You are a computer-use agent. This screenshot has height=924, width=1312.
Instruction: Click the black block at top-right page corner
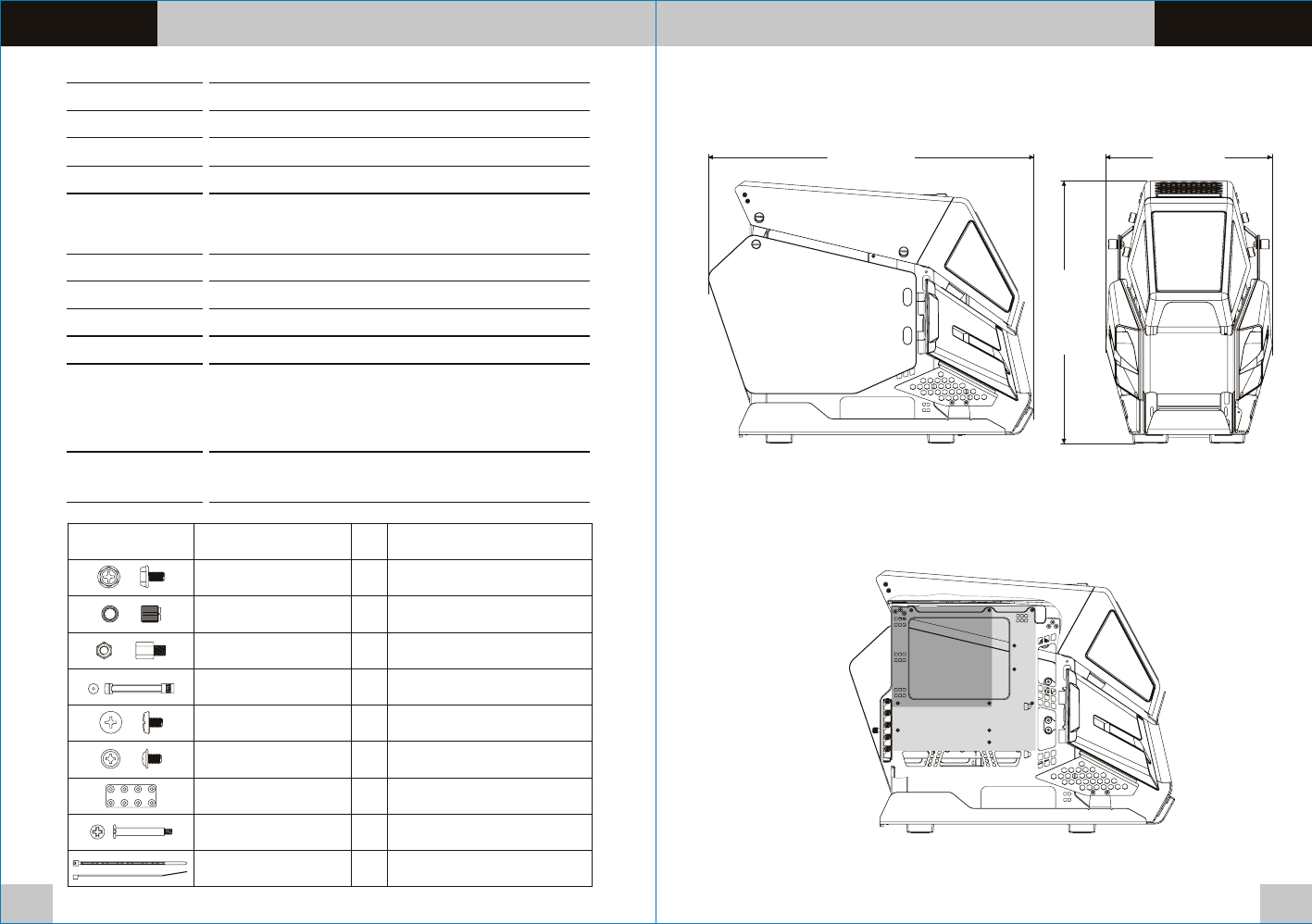coord(1232,23)
